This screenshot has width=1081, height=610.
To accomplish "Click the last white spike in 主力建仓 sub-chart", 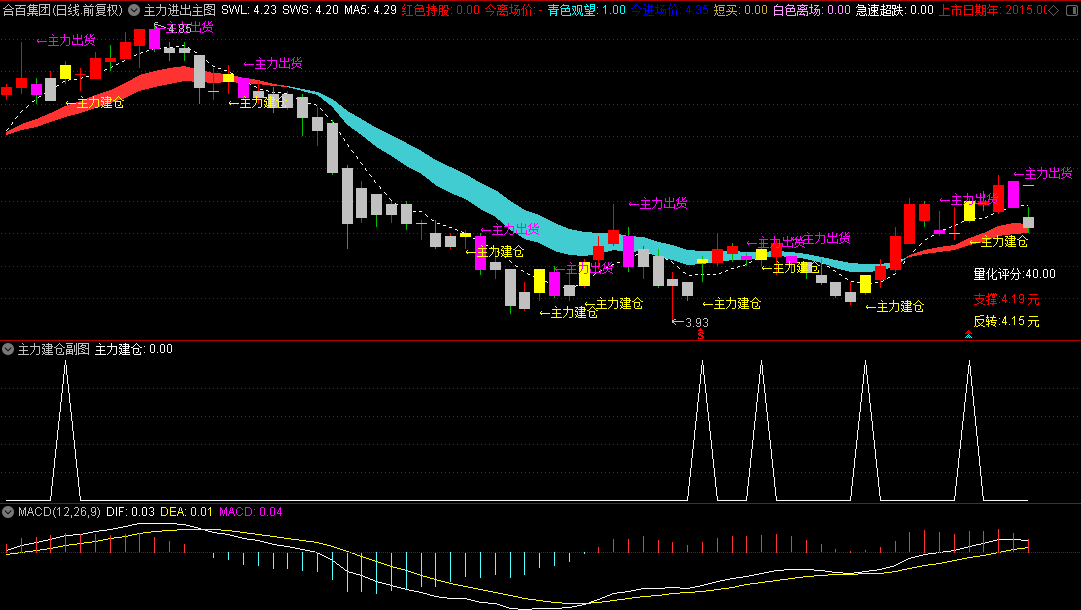I will pos(969,430).
